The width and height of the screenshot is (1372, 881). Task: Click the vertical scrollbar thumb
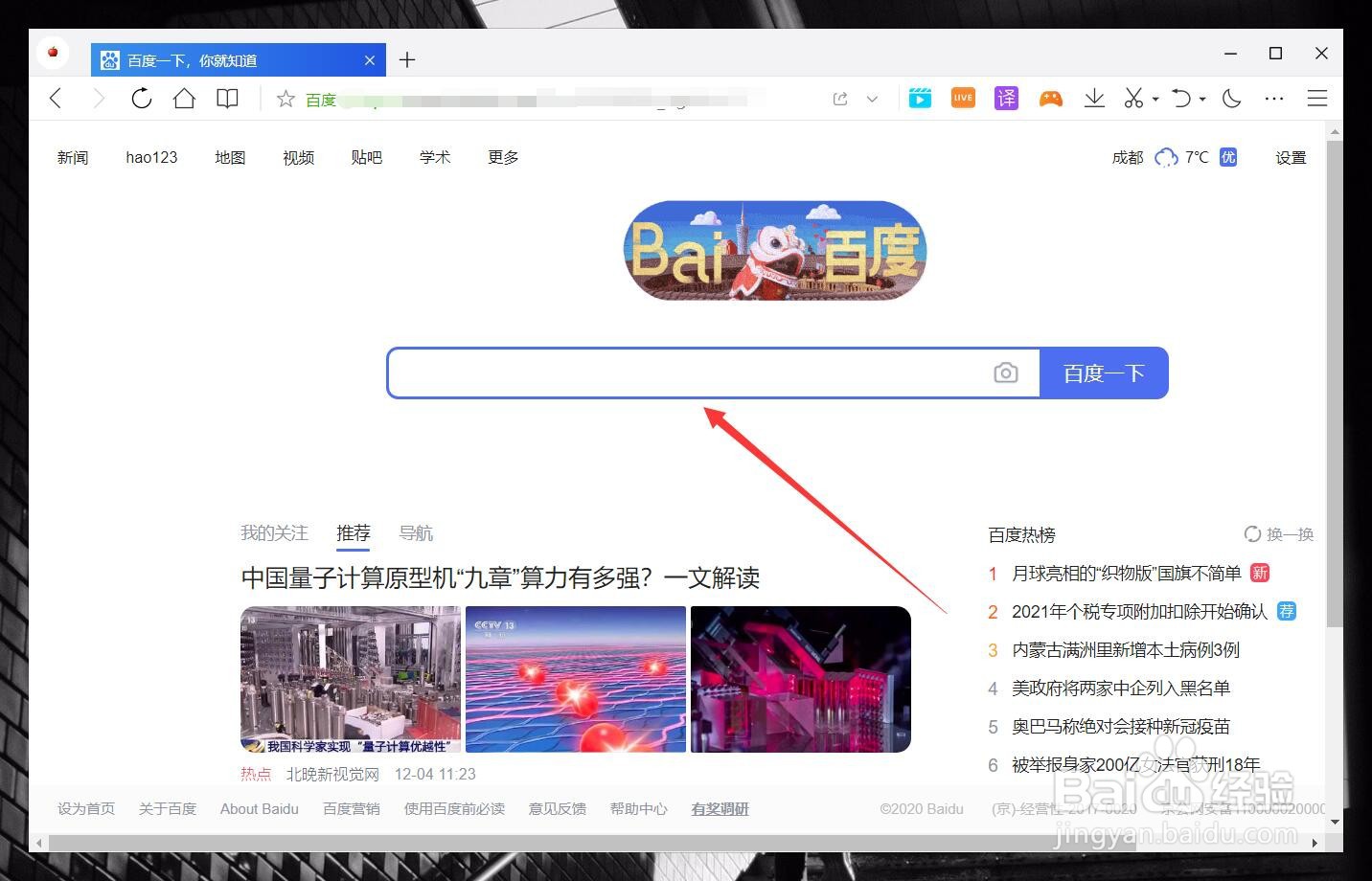point(1335,383)
